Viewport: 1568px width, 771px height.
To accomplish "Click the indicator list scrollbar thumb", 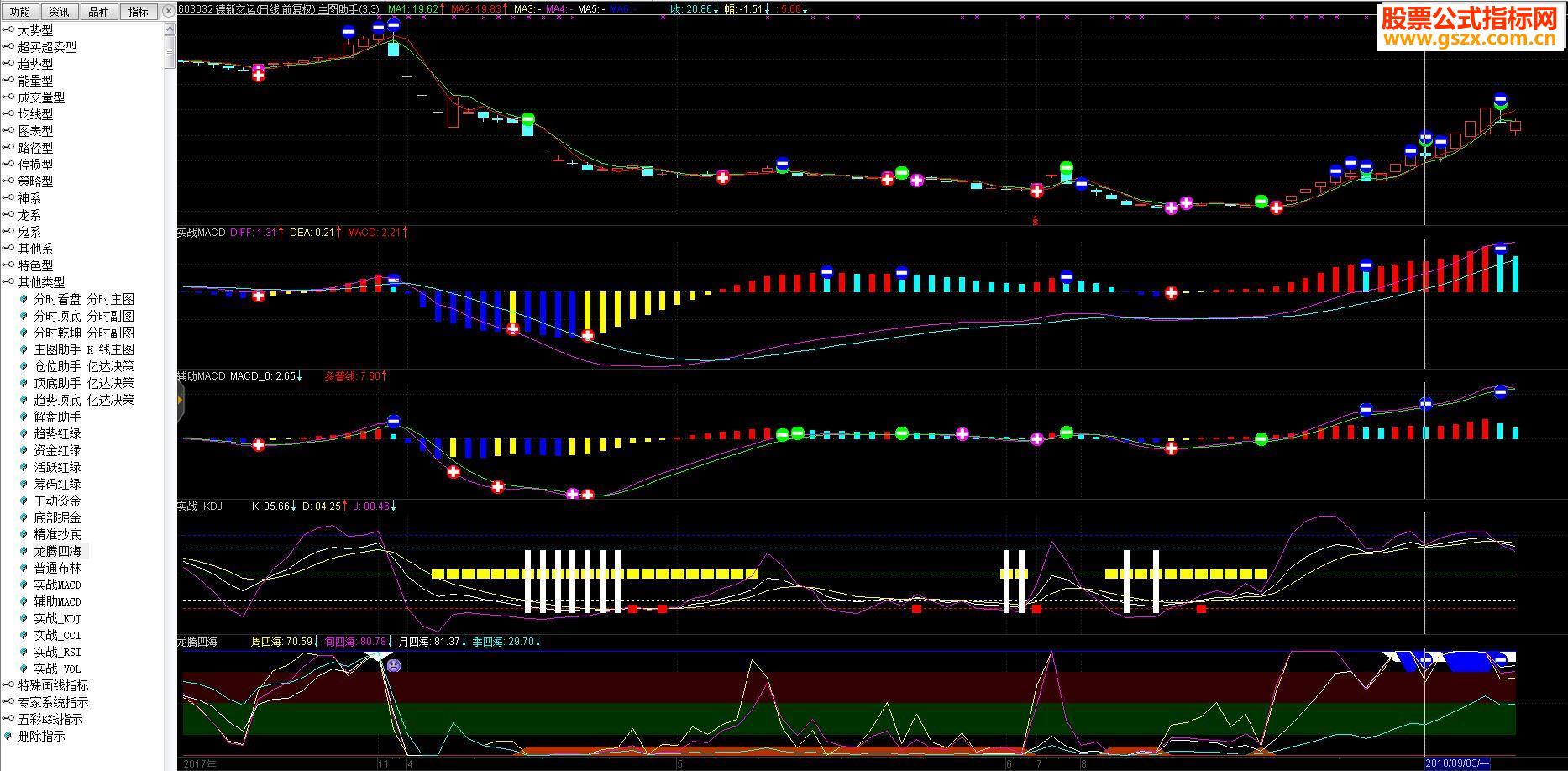I will (170, 52).
